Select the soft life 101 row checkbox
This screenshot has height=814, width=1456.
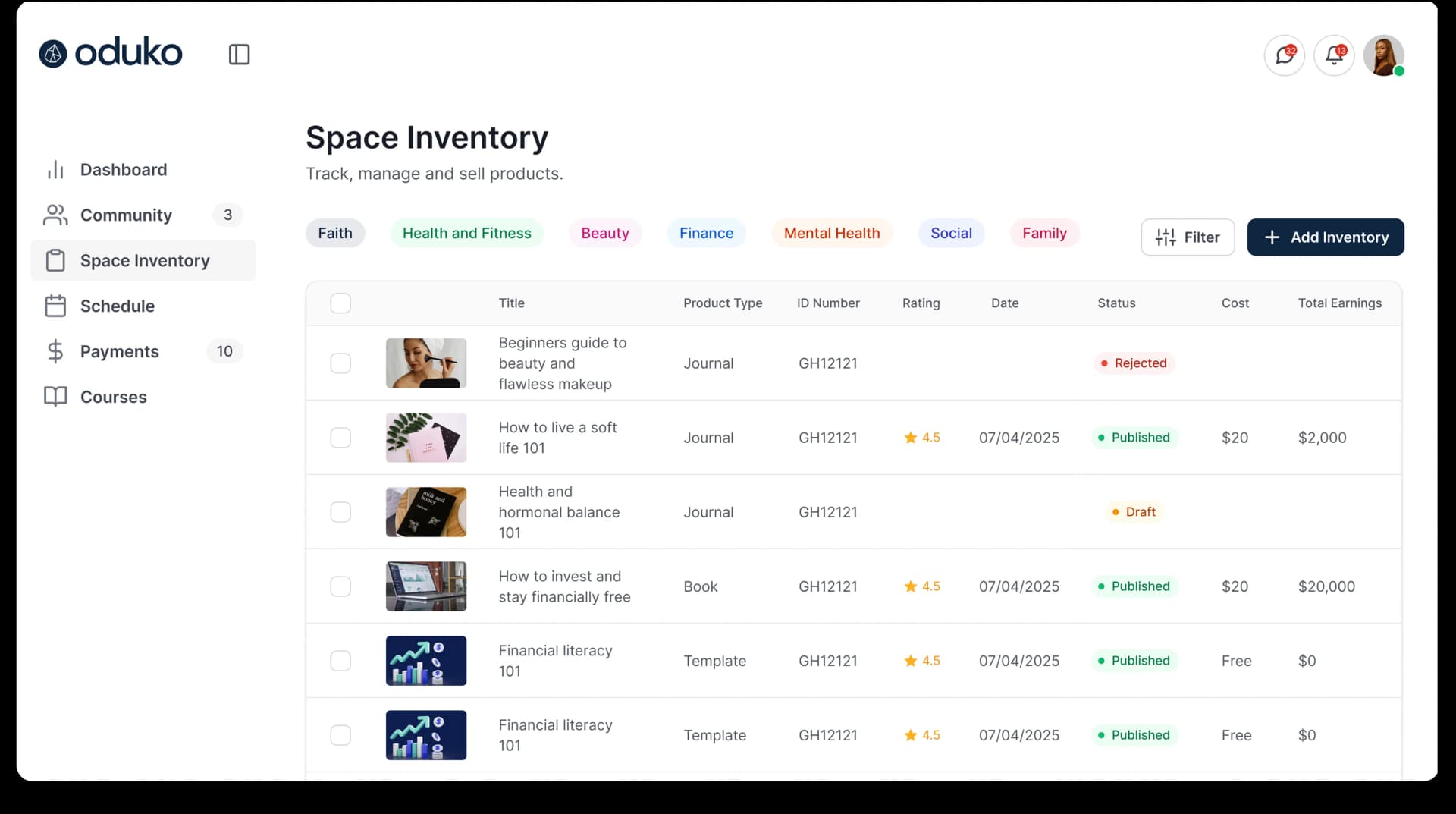point(340,438)
